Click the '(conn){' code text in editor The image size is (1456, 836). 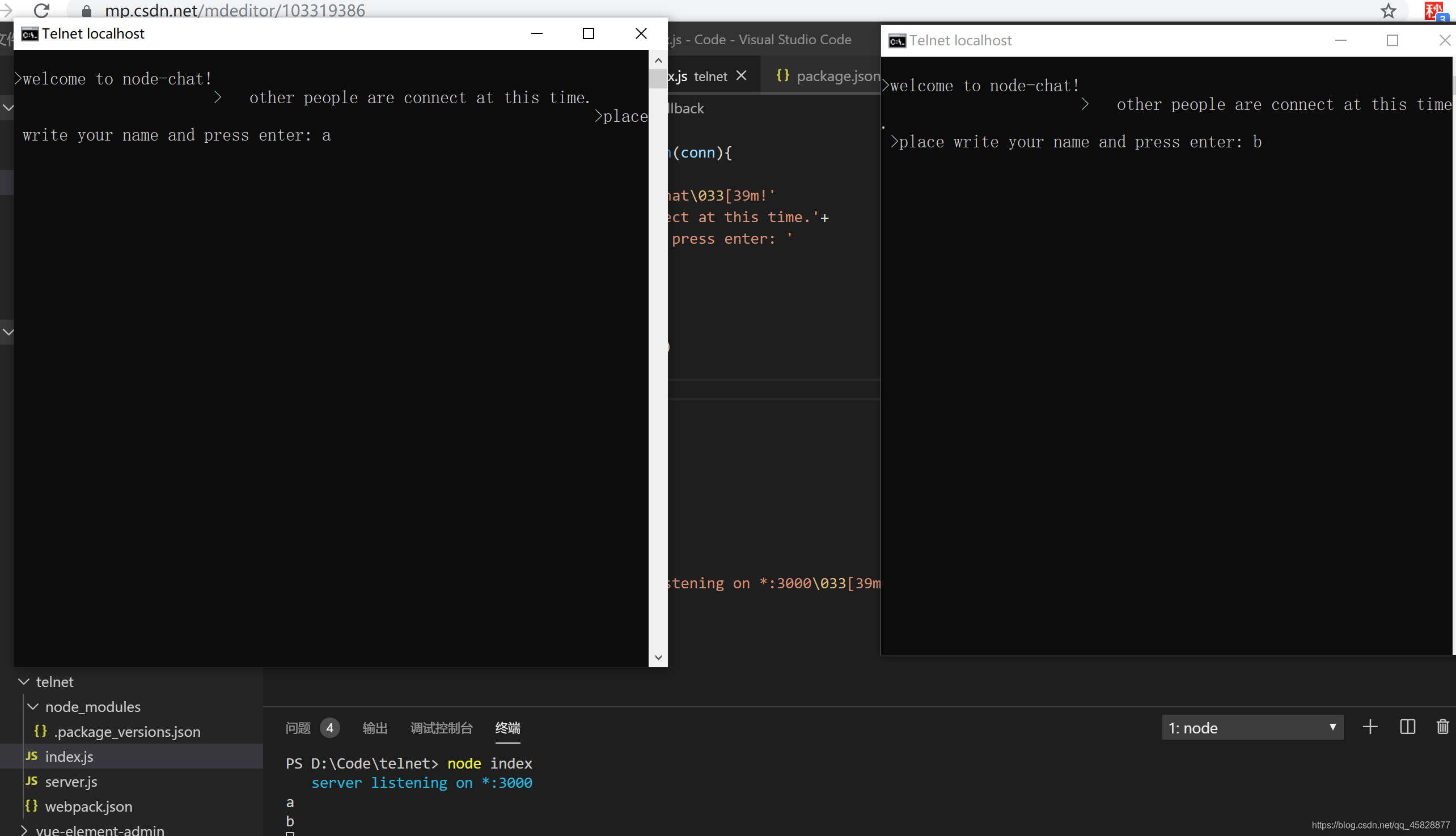point(702,152)
